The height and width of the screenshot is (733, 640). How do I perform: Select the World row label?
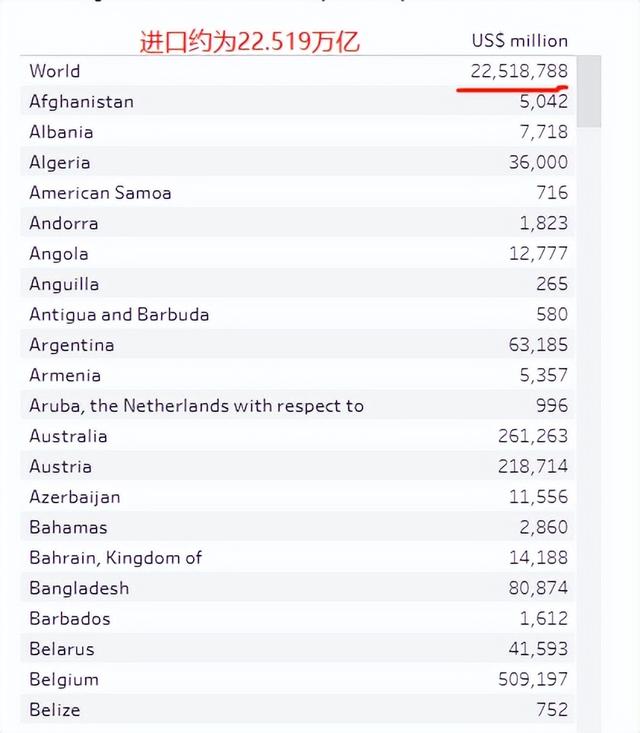click(55, 71)
